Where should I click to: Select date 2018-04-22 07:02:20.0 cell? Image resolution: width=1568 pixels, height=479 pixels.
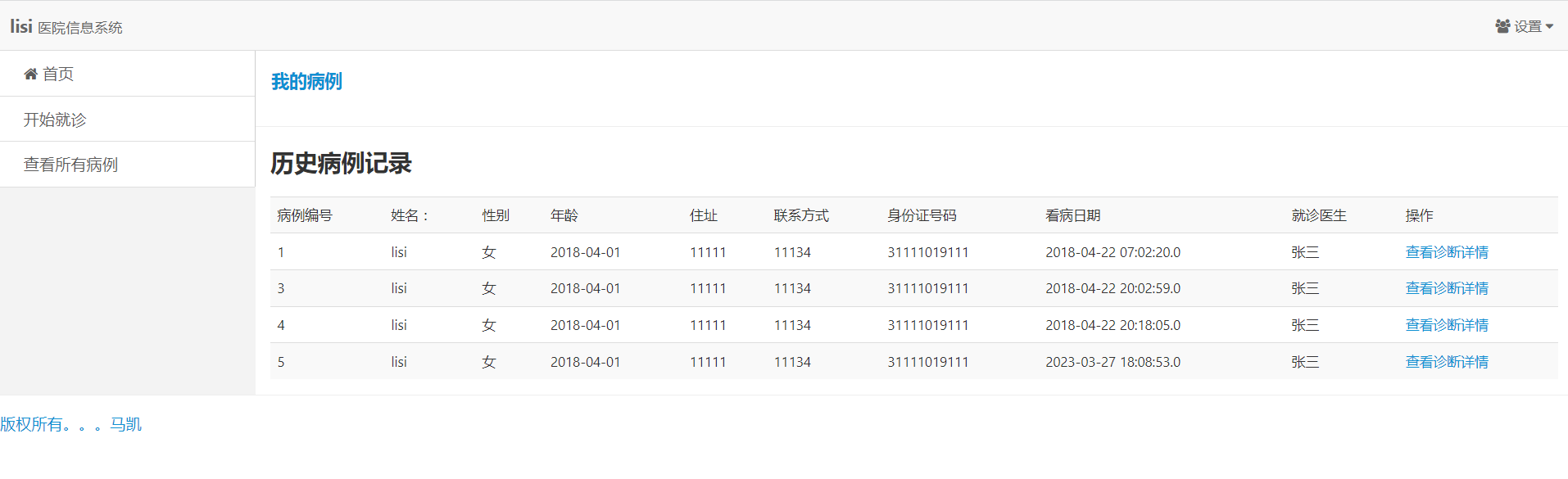(x=1113, y=252)
